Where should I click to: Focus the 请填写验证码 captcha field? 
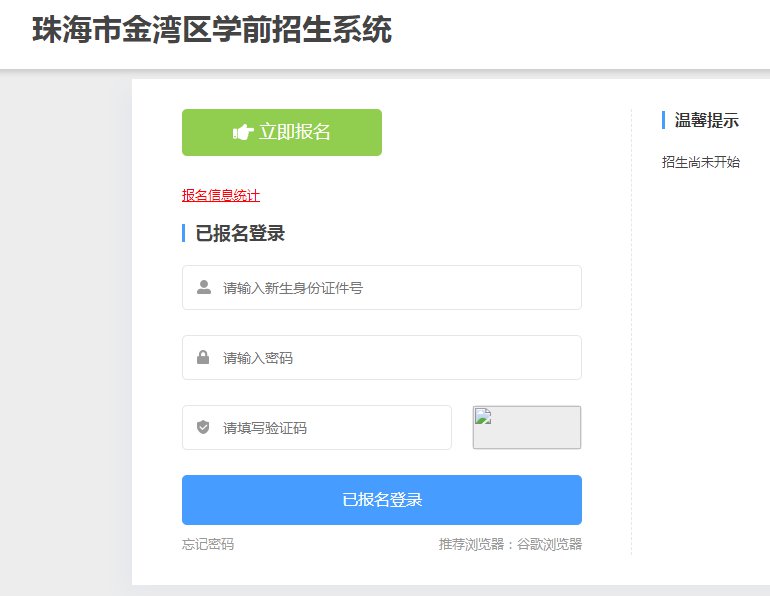pos(330,428)
